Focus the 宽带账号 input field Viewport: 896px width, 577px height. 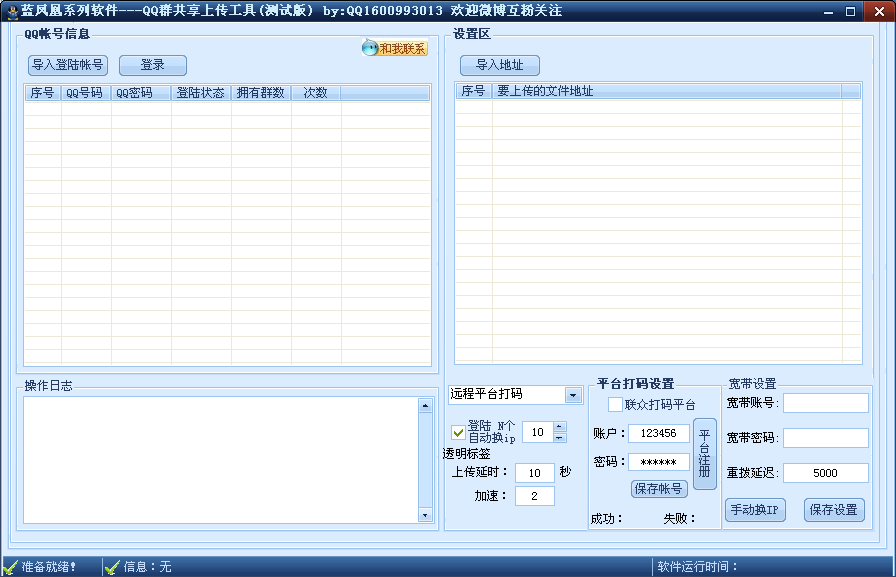pyautogui.click(x=826, y=403)
